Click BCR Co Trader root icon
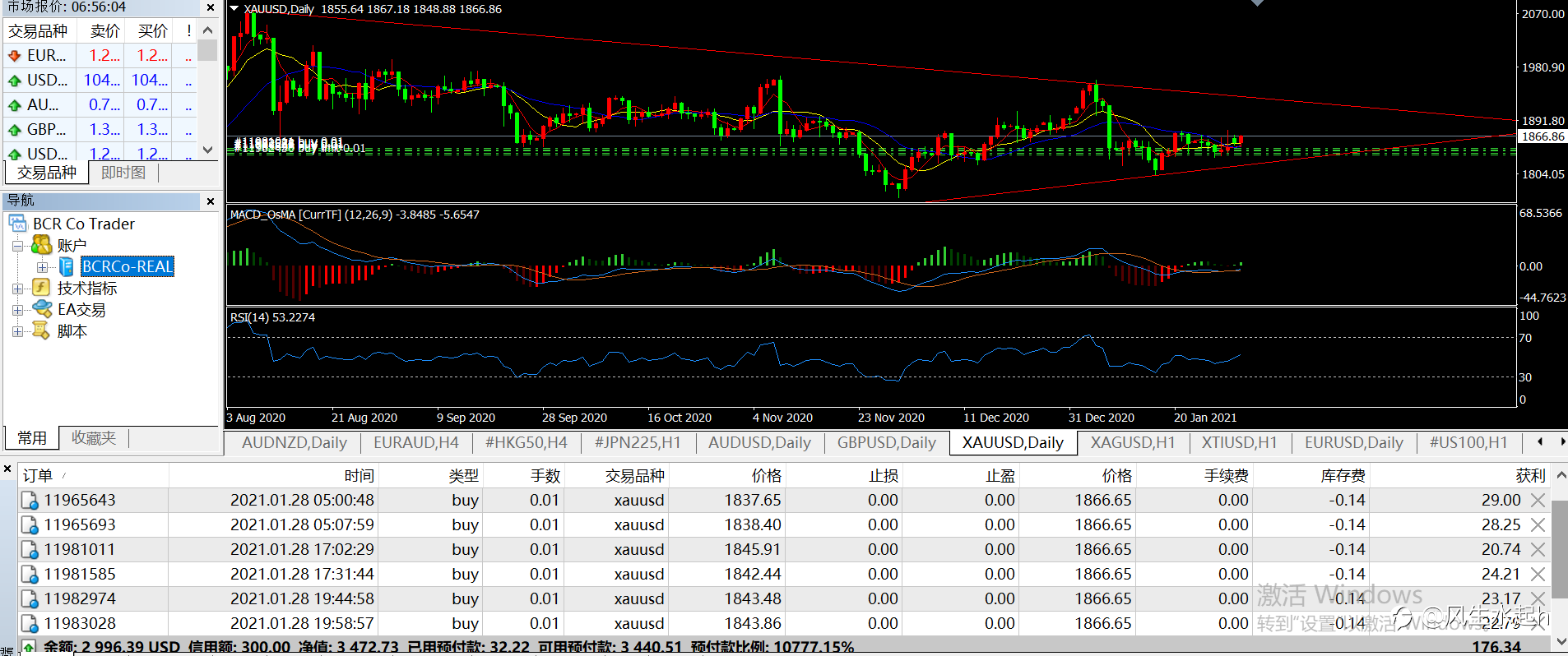The height and width of the screenshot is (656, 1568). coord(18,224)
